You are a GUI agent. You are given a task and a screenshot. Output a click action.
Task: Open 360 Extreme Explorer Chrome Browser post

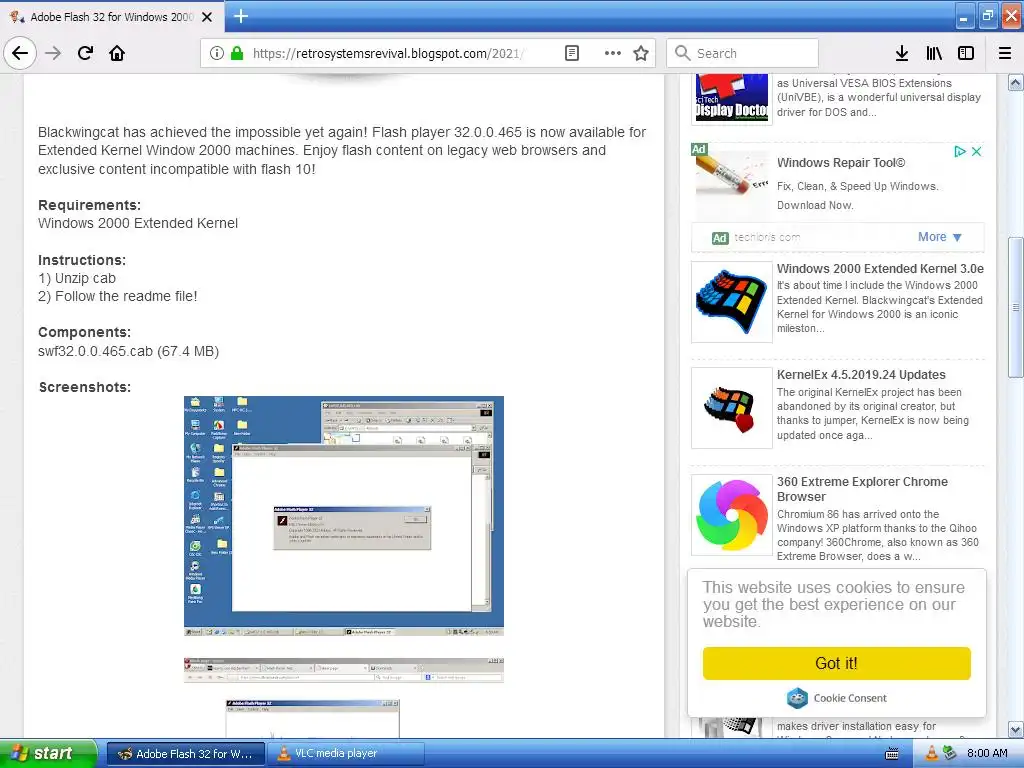click(x=862, y=489)
